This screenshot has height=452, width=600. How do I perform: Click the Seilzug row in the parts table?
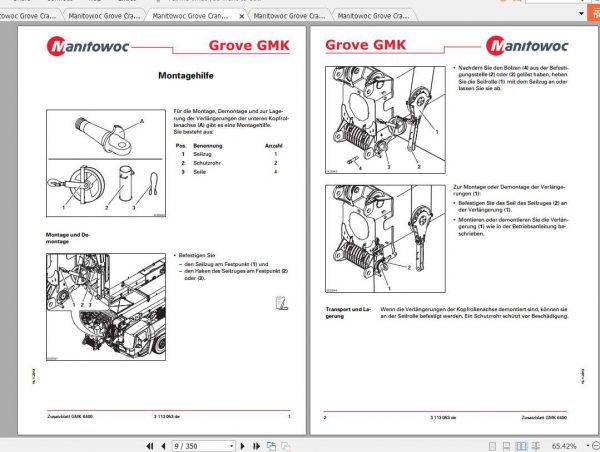[229, 154]
